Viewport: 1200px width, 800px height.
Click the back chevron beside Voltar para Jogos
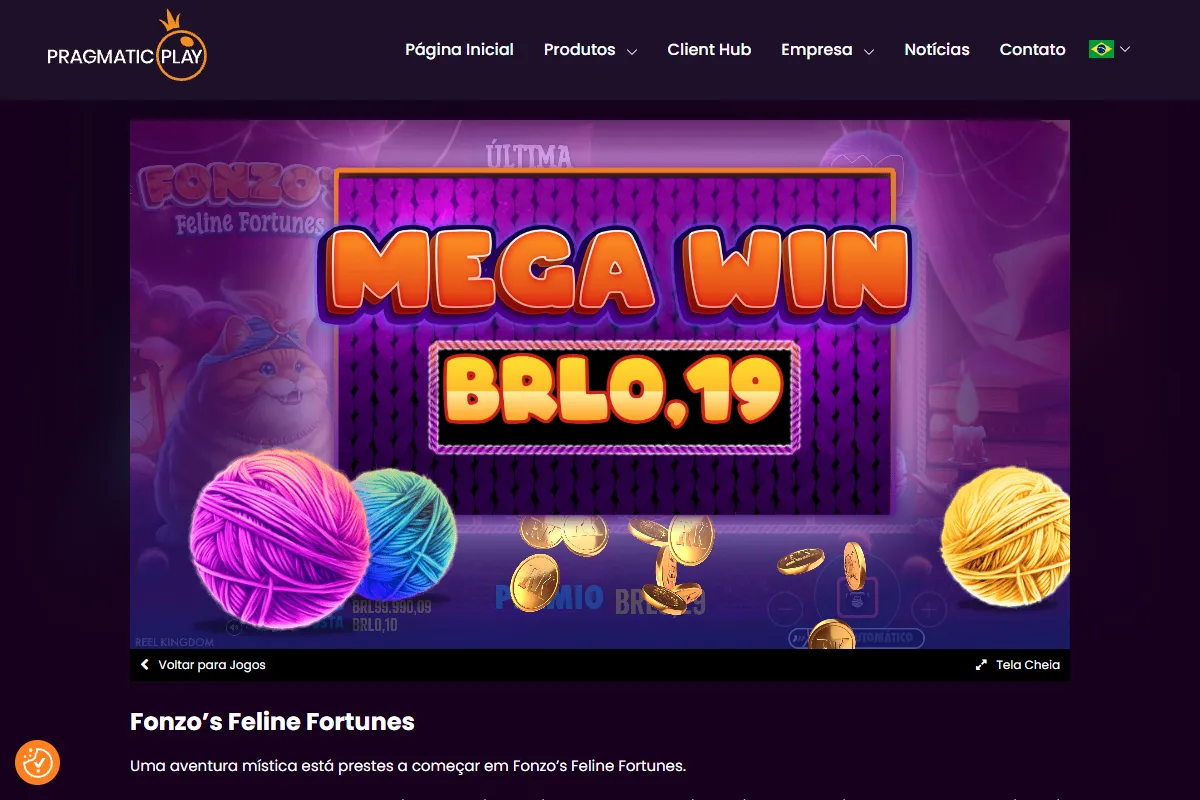point(145,665)
